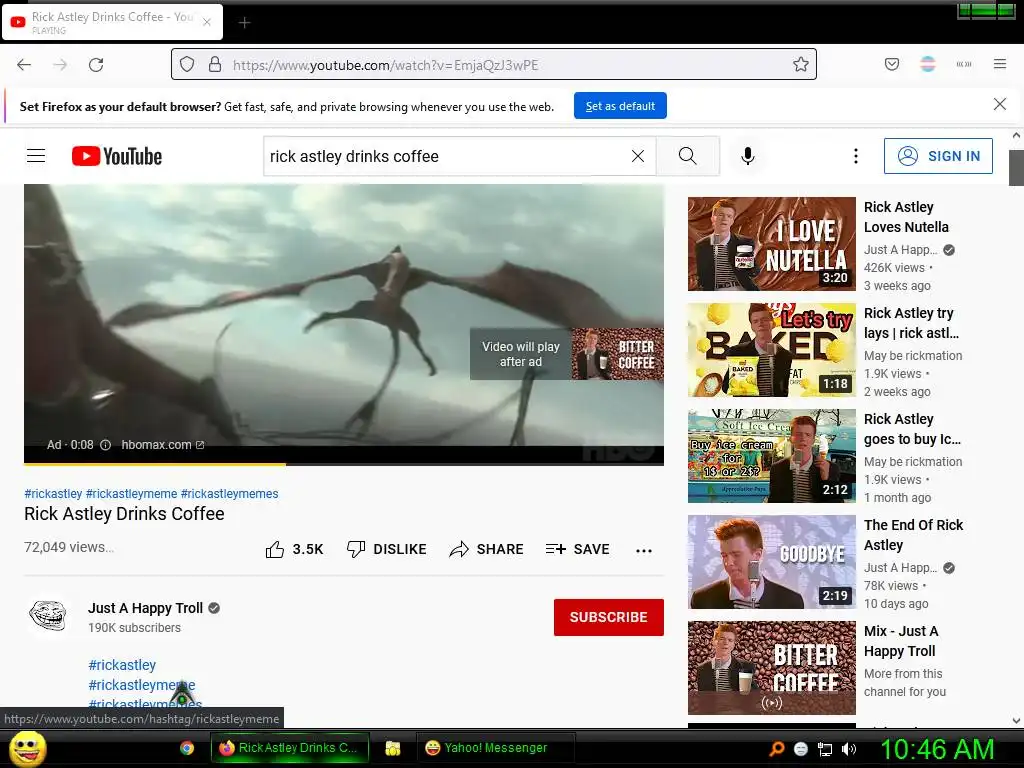
Task: Click the URL address bar
Action: (494, 65)
